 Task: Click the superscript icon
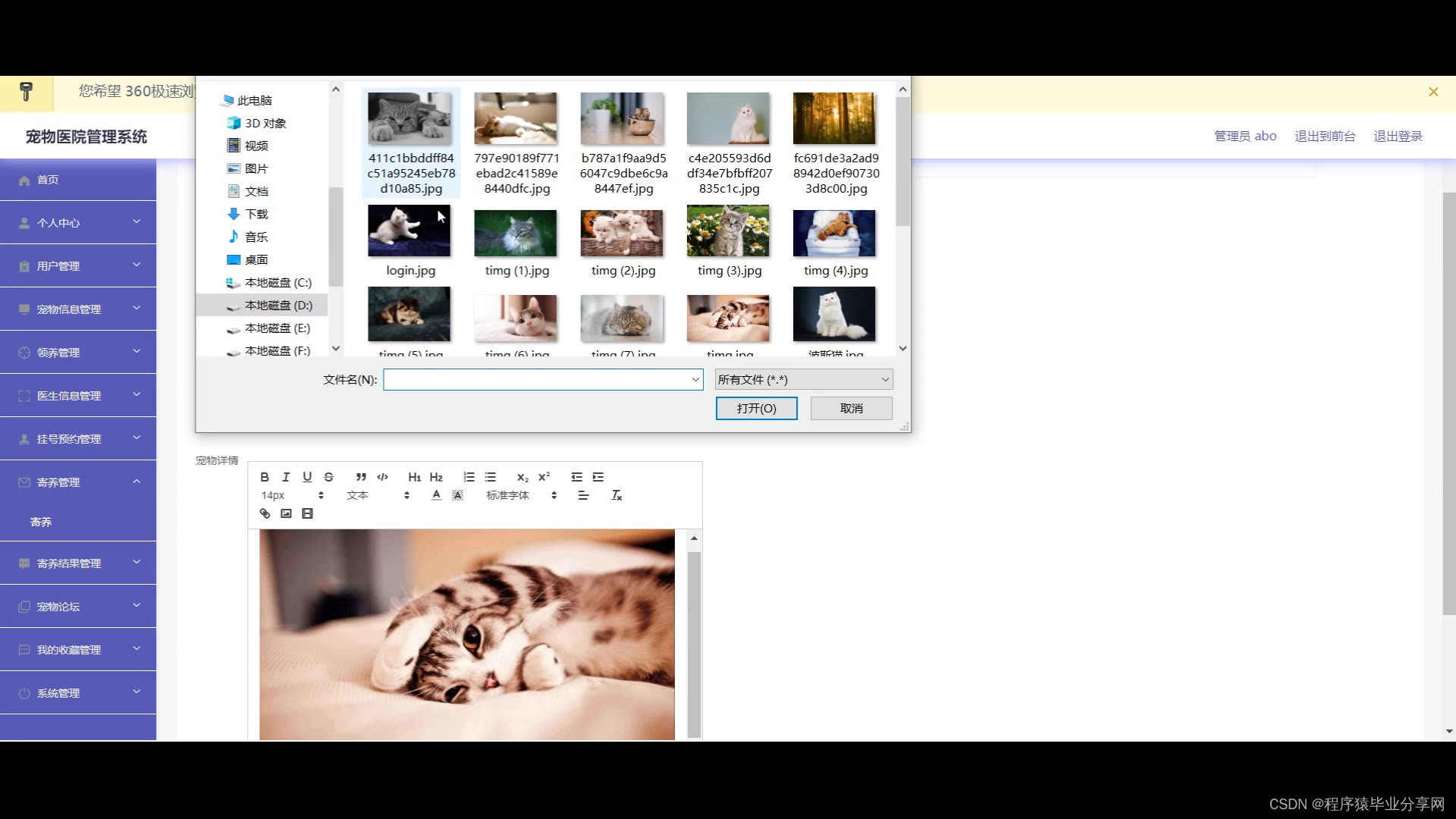pos(544,477)
